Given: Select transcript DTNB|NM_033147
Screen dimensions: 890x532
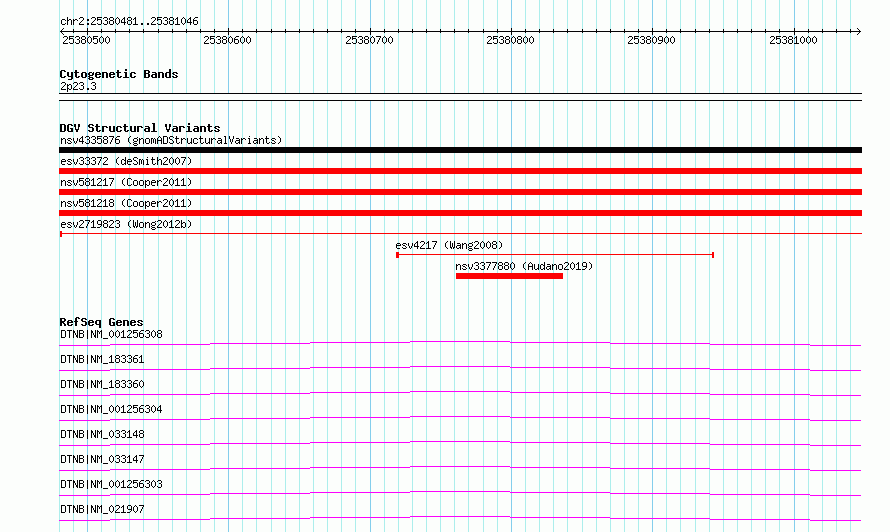Looking at the screenshot, I should coord(102,459).
